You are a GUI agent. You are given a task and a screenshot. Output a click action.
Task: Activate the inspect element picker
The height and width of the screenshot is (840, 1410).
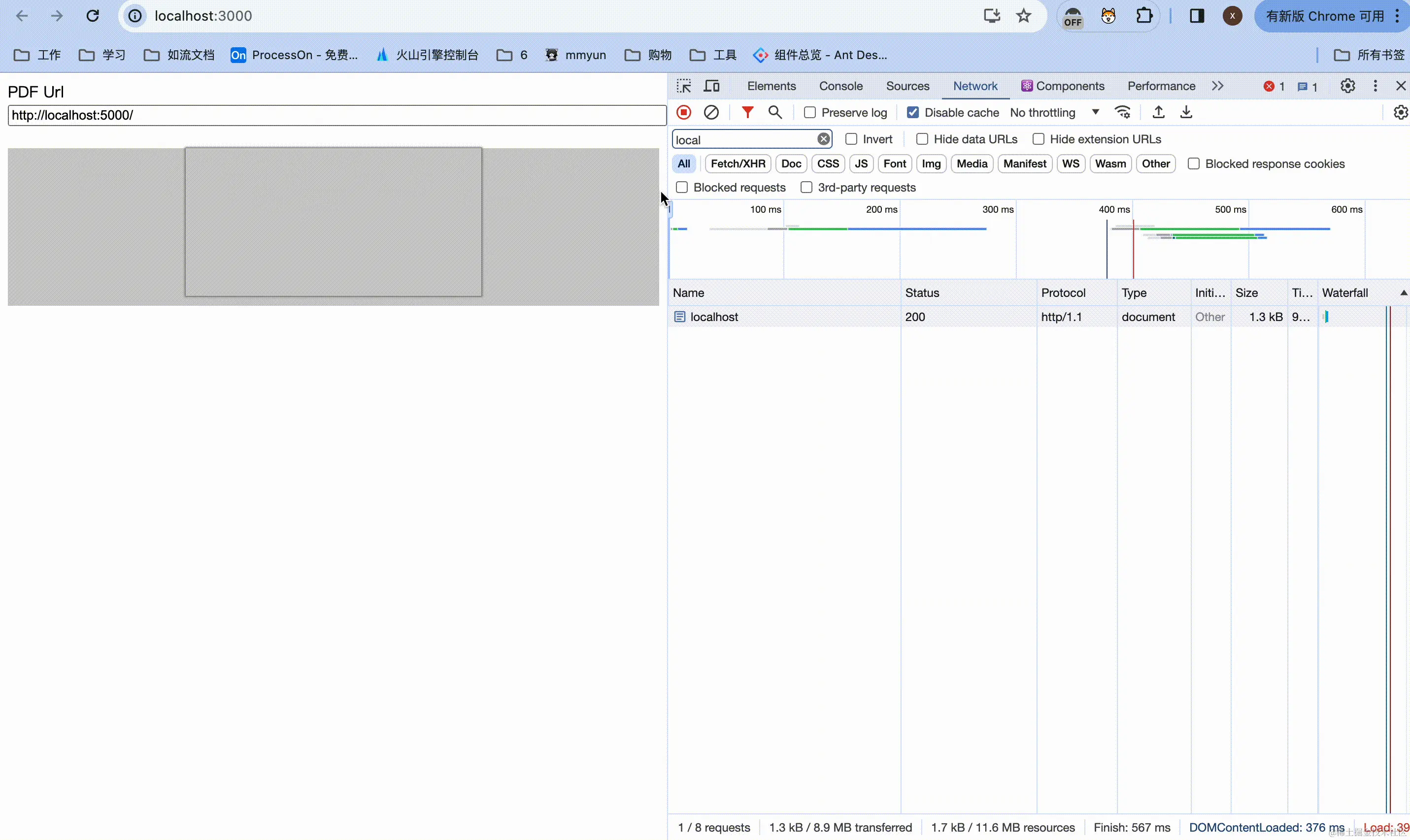click(683, 86)
